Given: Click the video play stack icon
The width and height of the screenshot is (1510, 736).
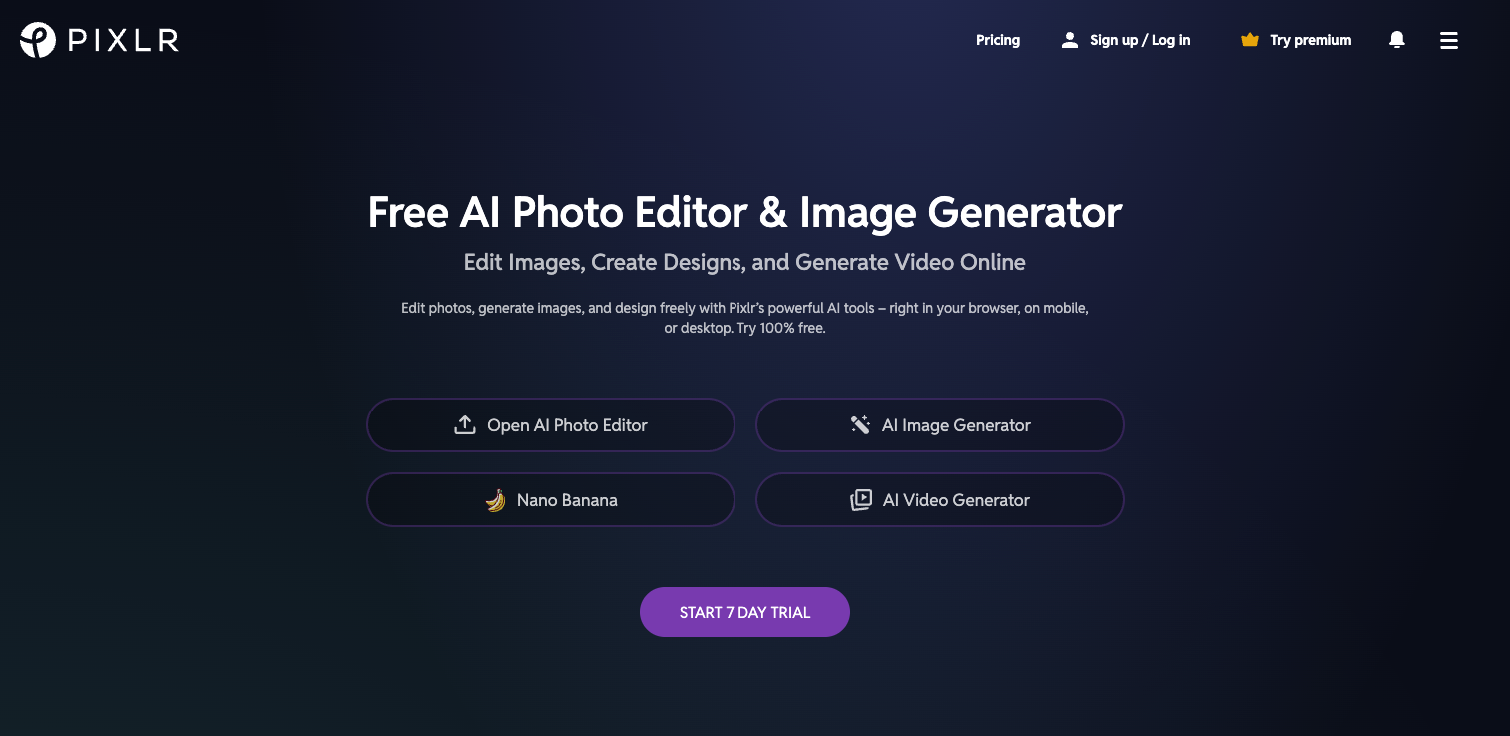Looking at the screenshot, I should click(861, 500).
